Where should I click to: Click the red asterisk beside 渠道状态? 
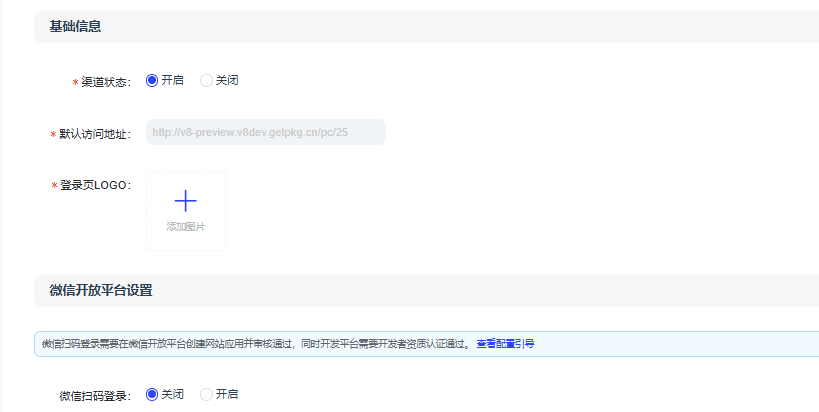pyautogui.click(x=75, y=82)
